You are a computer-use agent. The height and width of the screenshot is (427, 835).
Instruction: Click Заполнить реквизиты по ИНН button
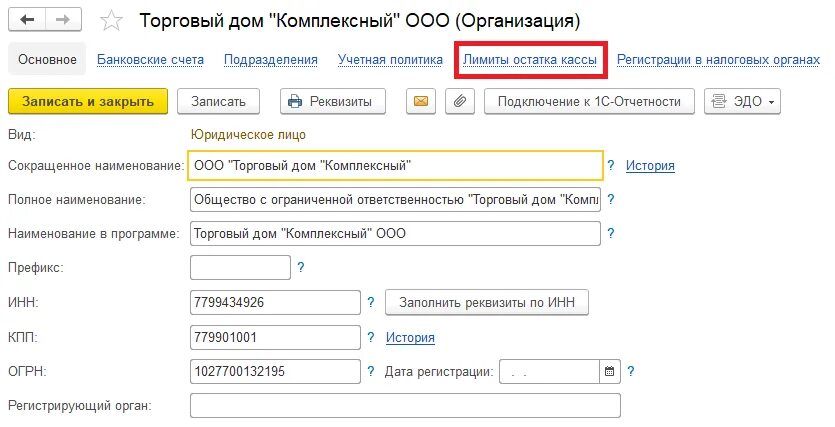(487, 302)
